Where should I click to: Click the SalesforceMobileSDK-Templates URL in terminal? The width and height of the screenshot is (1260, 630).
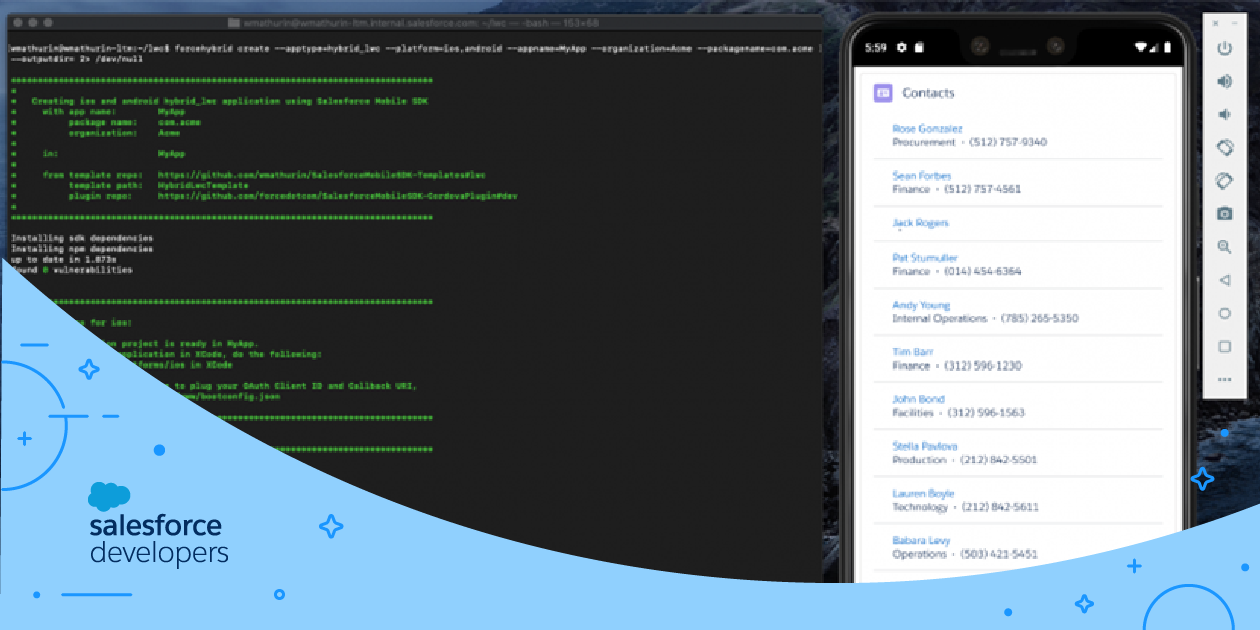tap(322, 175)
